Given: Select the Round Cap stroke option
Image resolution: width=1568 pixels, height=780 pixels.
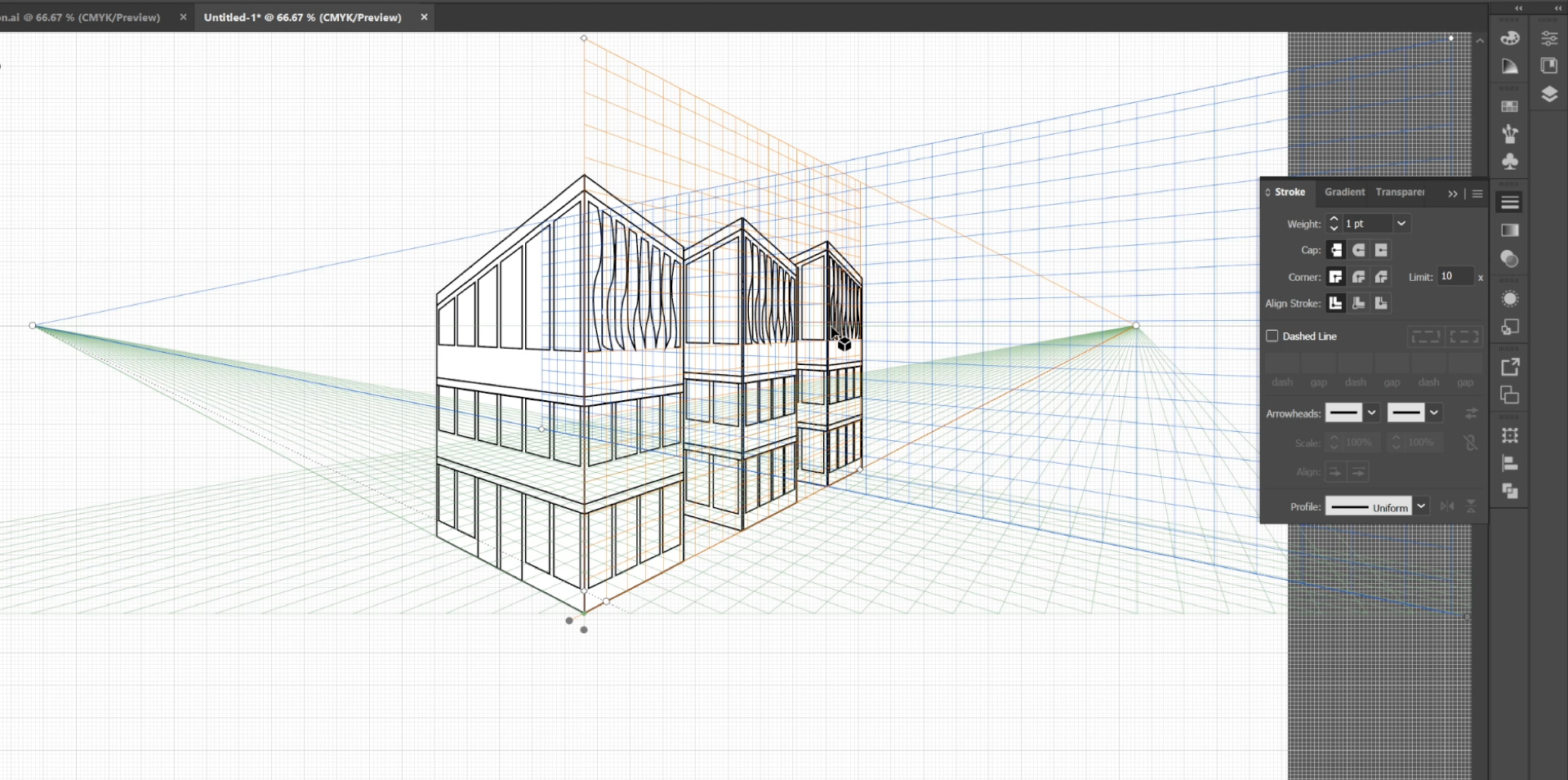Looking at the screenshot, I should coord(1358,250).
